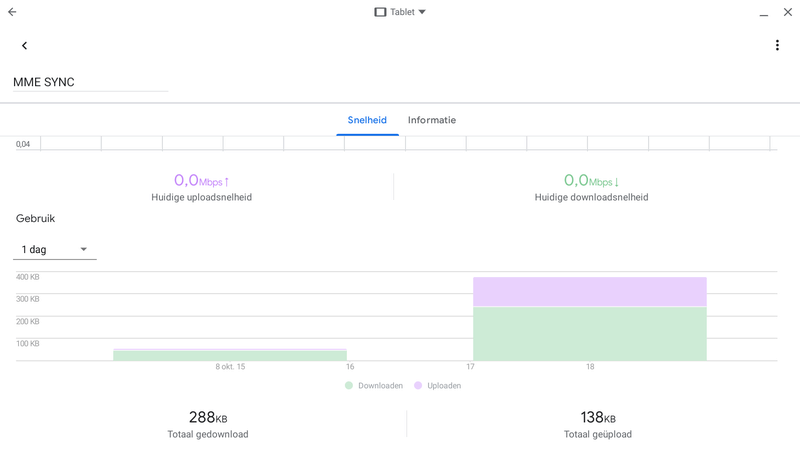Open the 1 dag period dropdown

pos(55,249)
